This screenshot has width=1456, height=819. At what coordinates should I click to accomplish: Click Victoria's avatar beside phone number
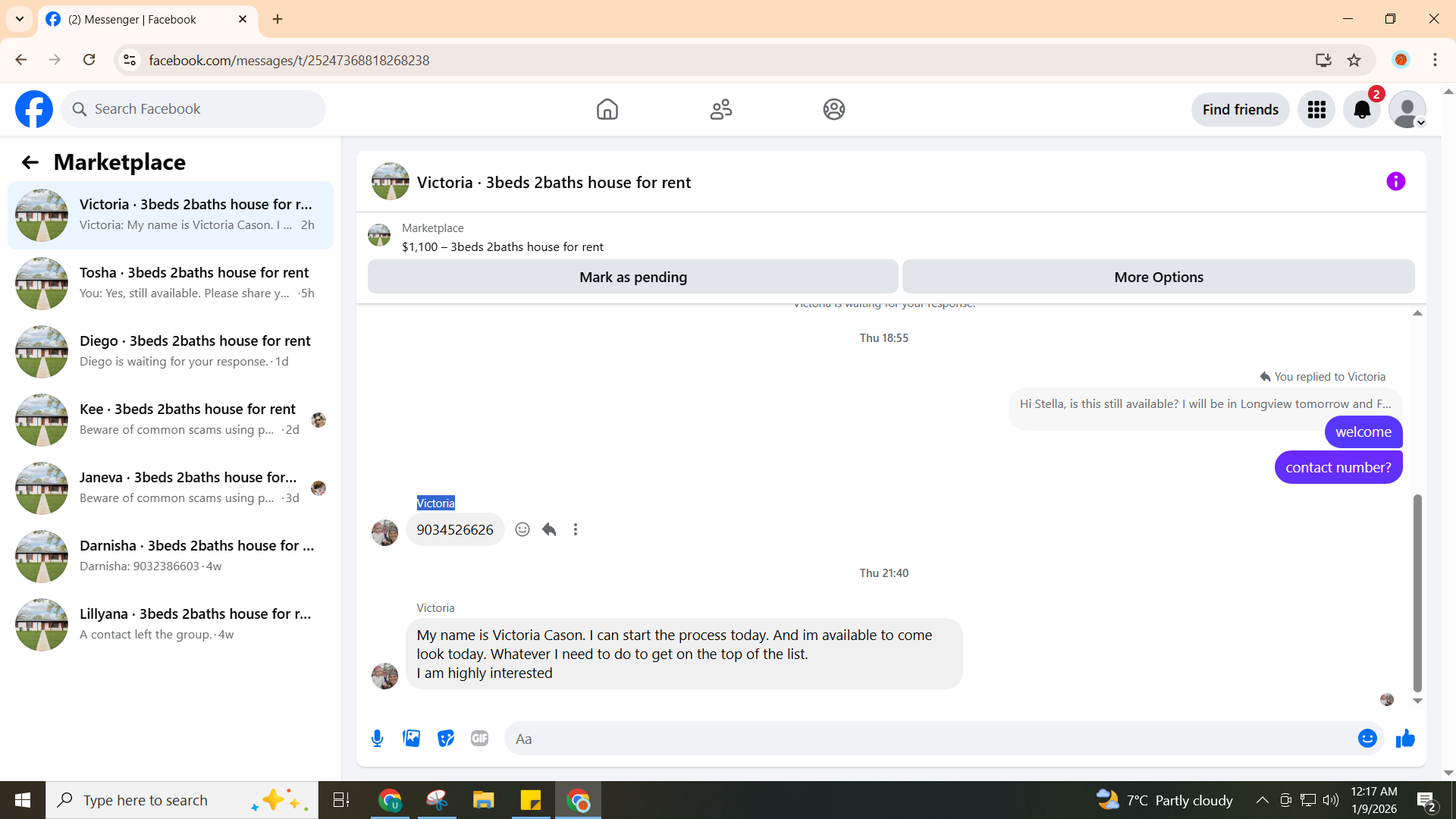384,532
